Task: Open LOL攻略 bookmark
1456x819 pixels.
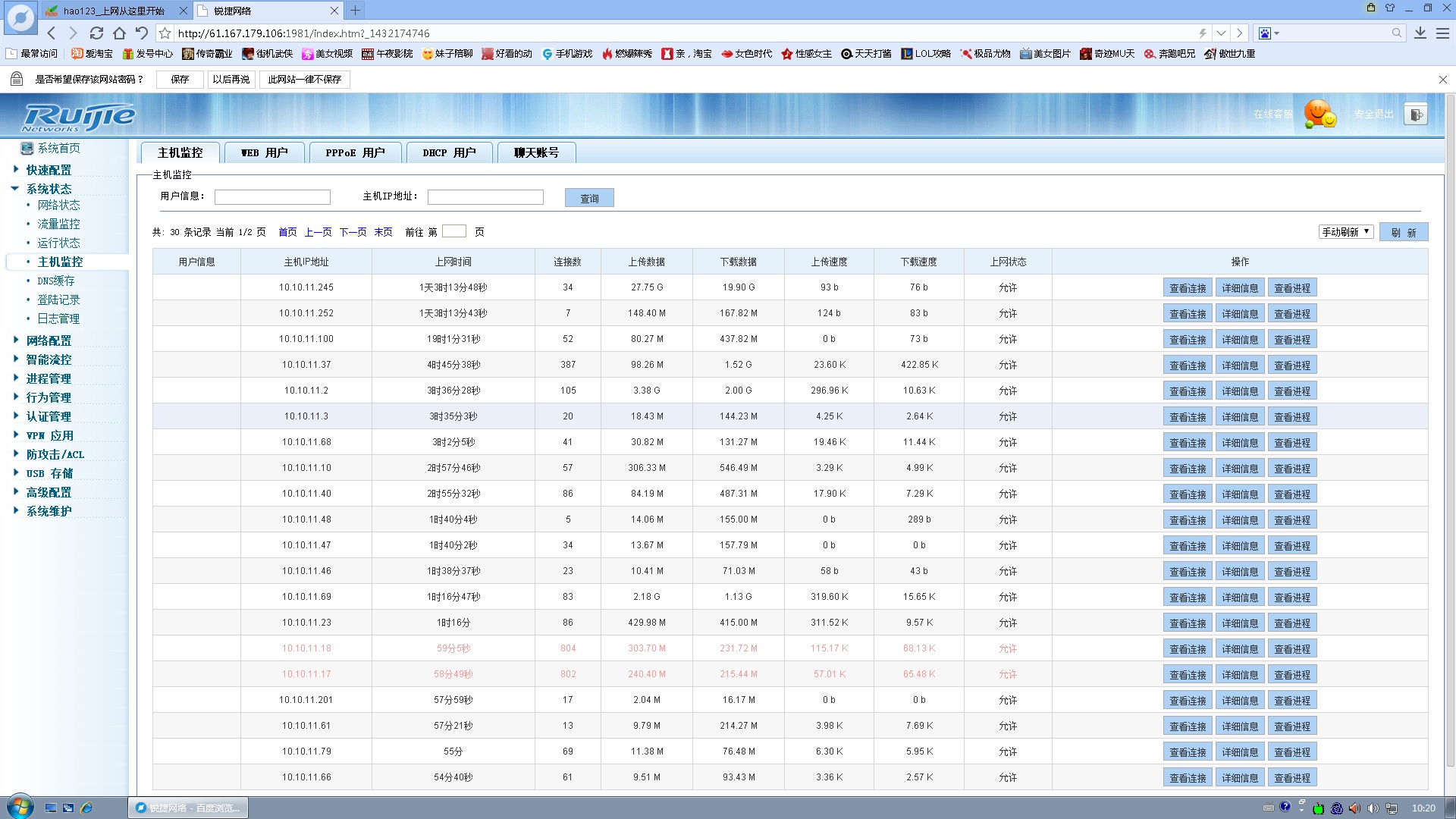Action: [926, 54]
